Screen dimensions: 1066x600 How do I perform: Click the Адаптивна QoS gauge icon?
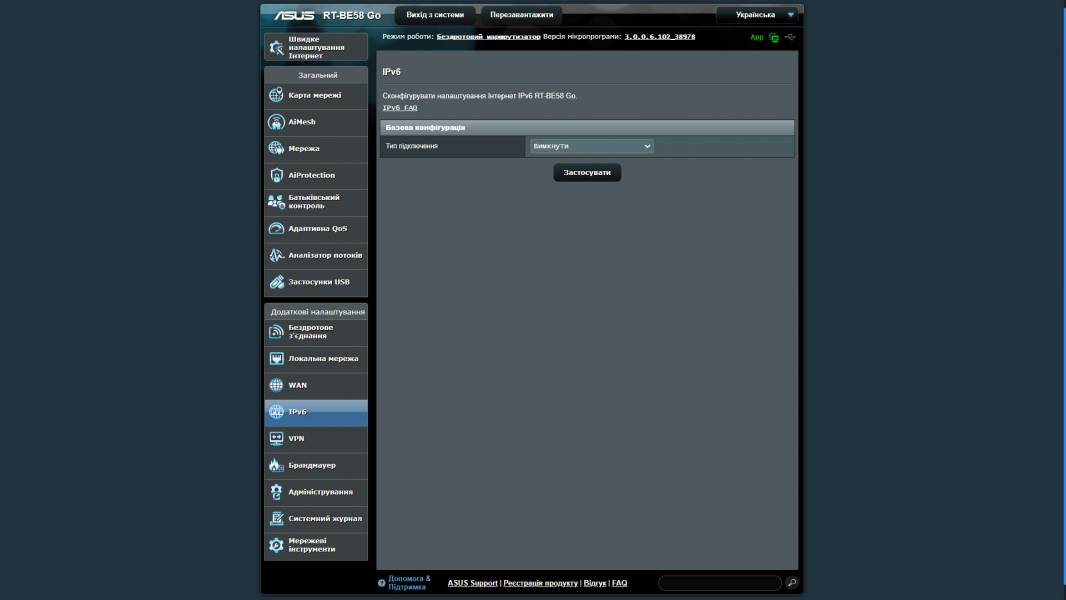(x=277, y=228)
